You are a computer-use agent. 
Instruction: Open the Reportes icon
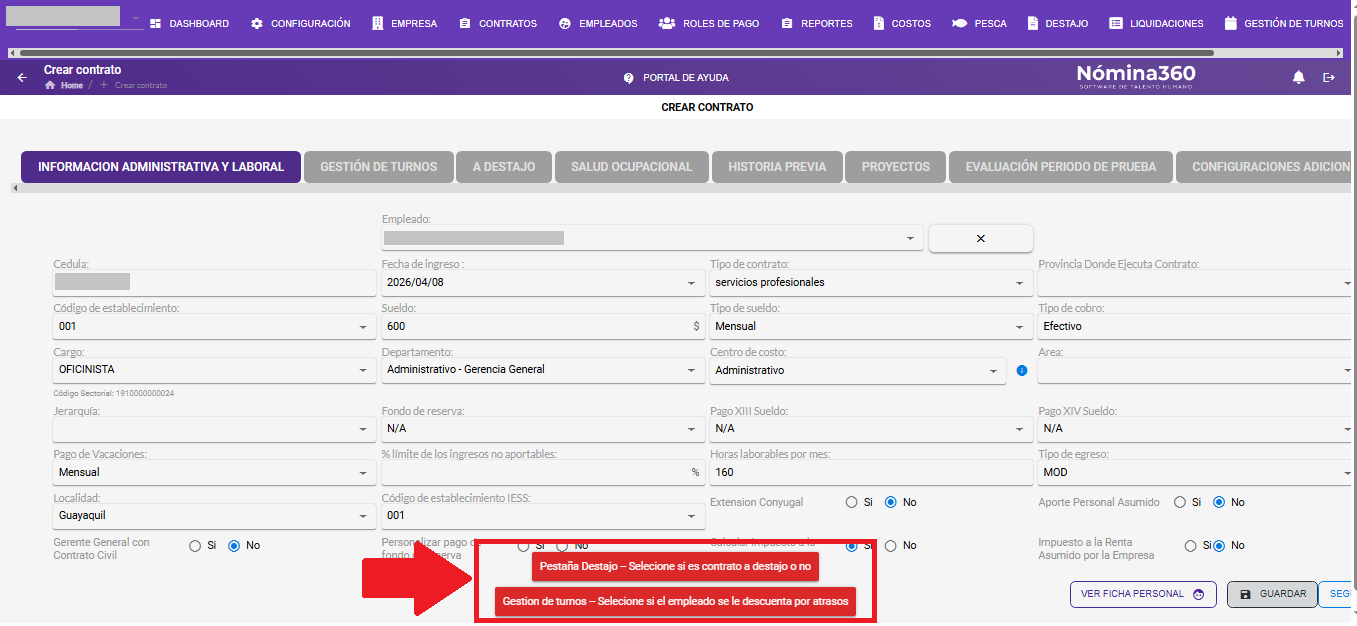(x=787, y=23)
